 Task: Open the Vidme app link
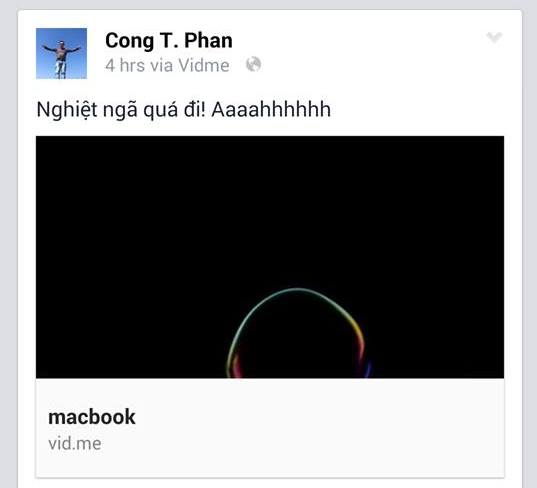pos(204,65)
